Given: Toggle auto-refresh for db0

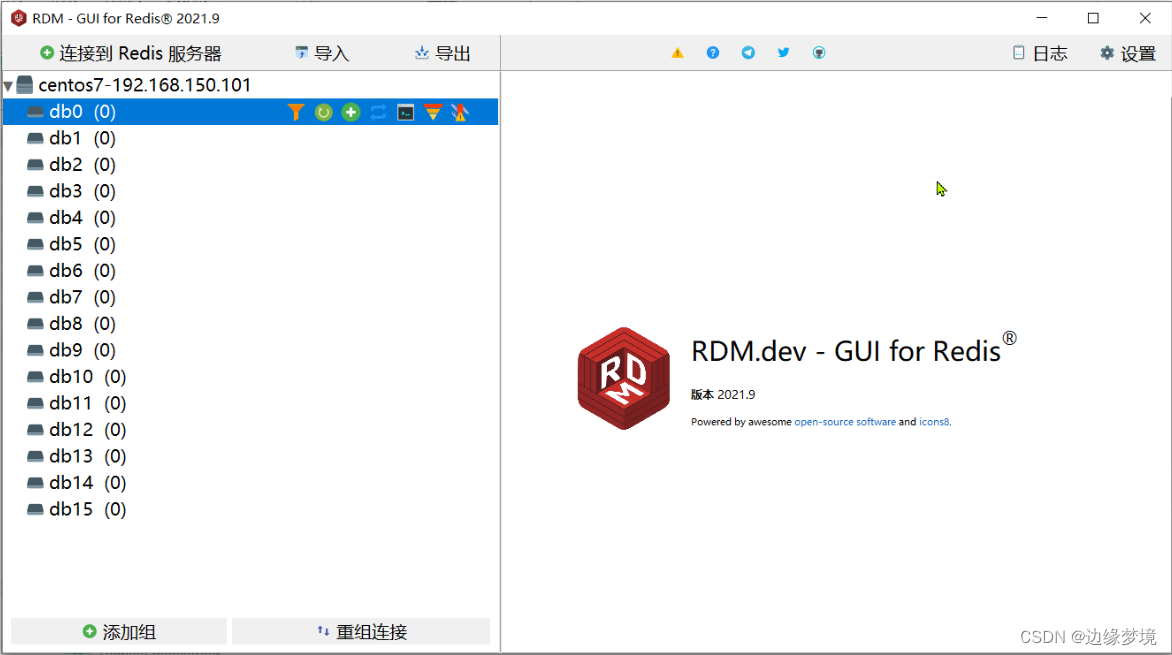Looking at the screenshot, I should pyautogui.click(x=378, y=112).
